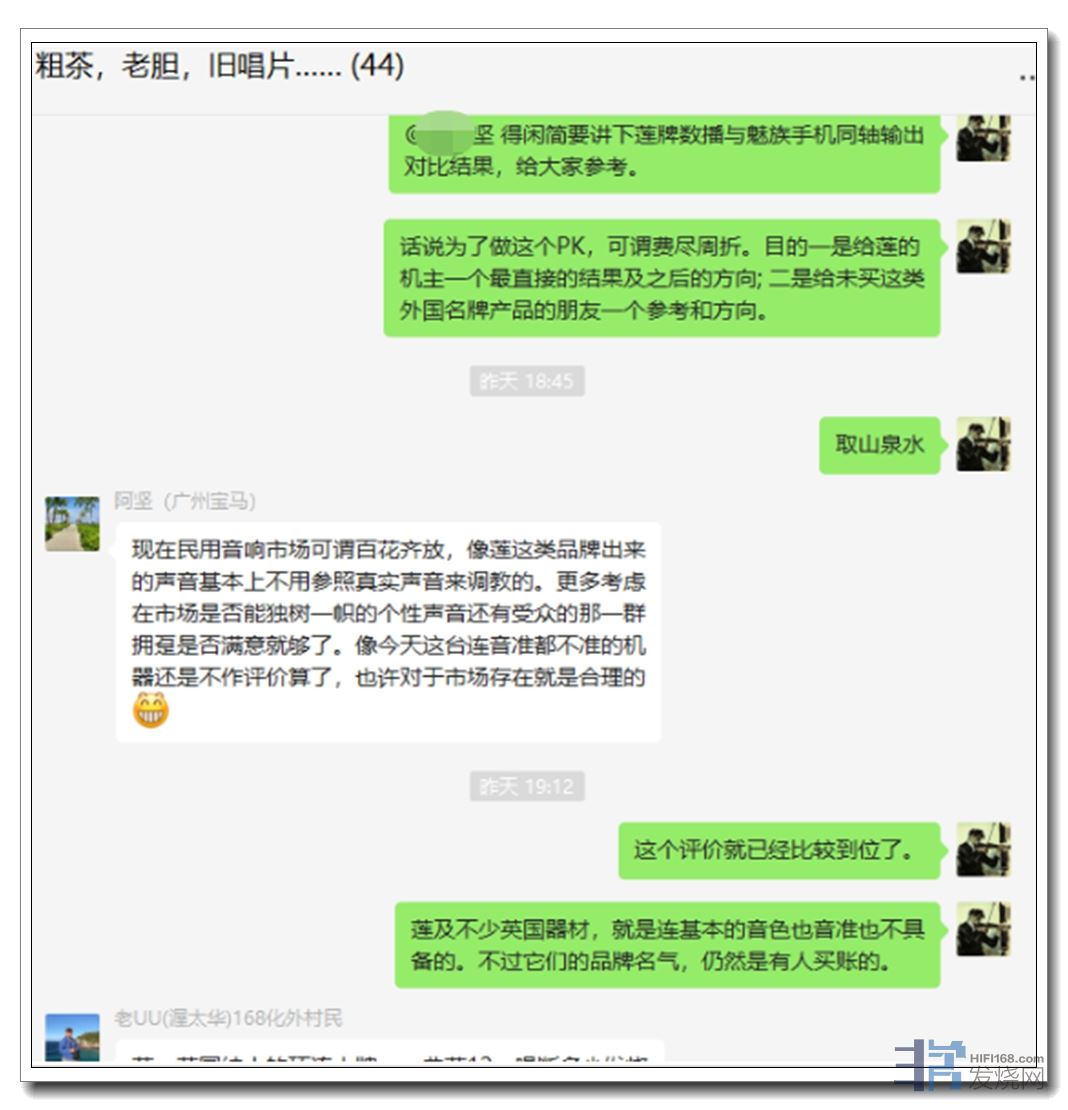This screenshot has height=1110, width=1068.
Task: Click sender name 老UU(渥太华)168化外村民
Action: coord(229,1018)
